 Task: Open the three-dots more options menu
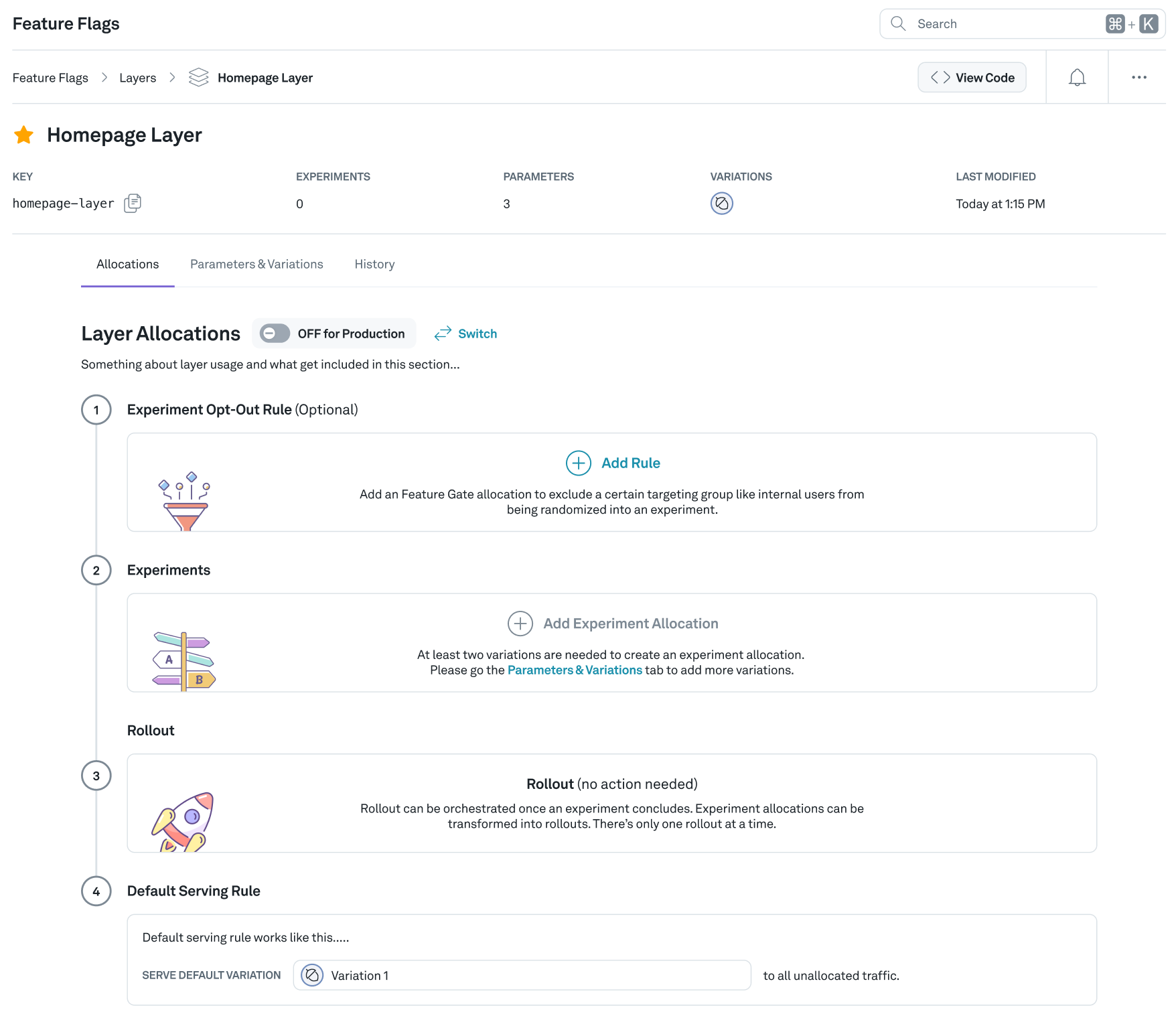pyautogui.click(x=1138, y=78)
